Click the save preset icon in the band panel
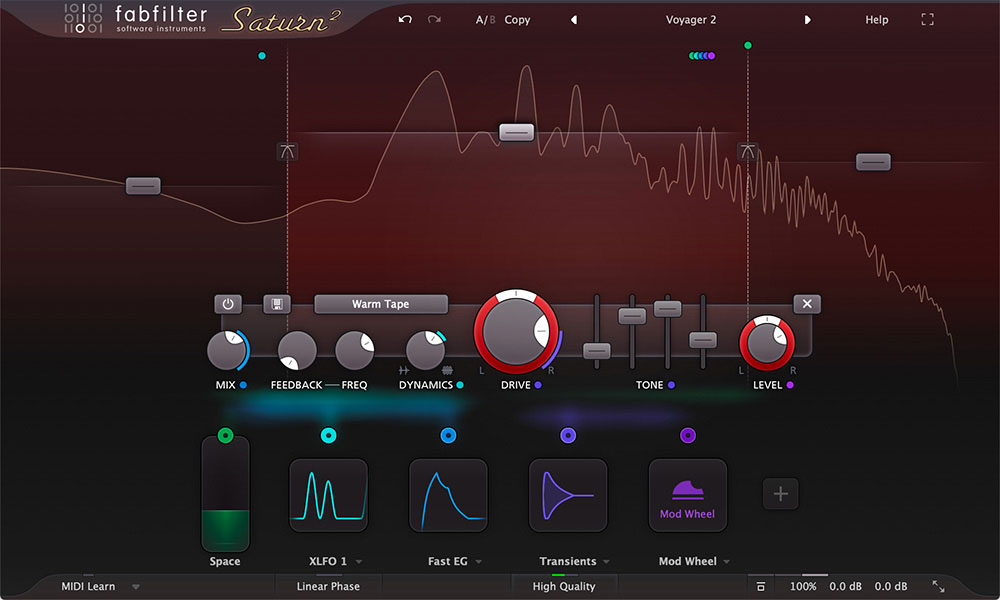1000x600 pixels. pos(277,303)
